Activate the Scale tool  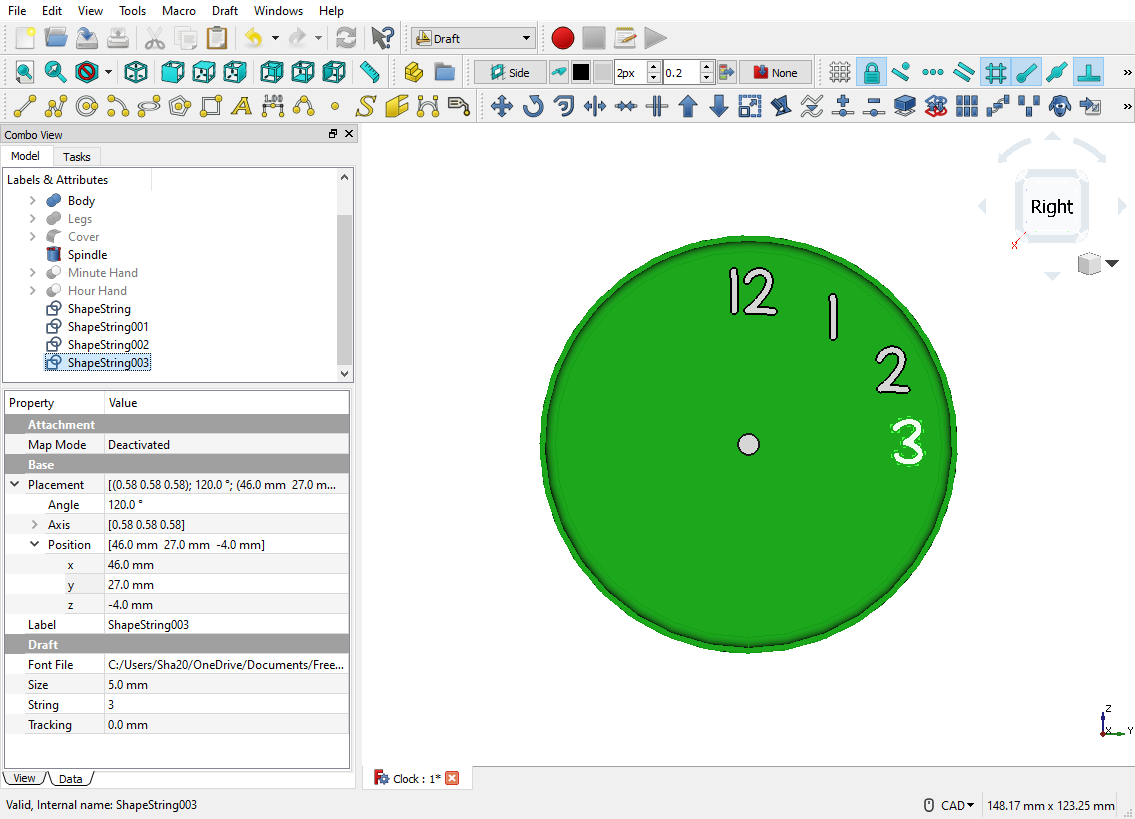click(x=750, y=106)
